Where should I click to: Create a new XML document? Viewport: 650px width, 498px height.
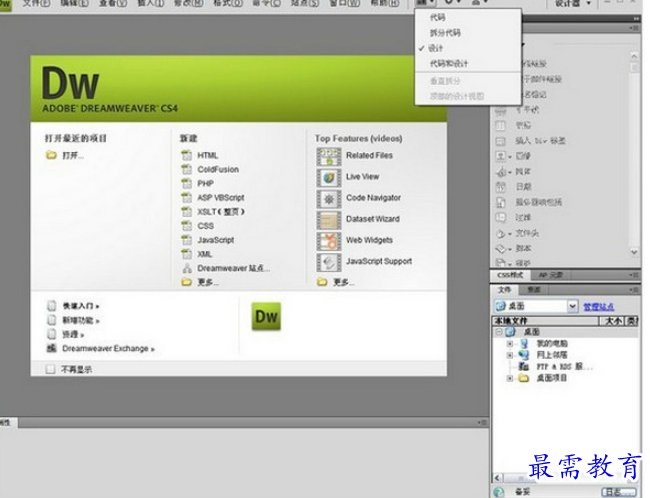coord(204,254)
